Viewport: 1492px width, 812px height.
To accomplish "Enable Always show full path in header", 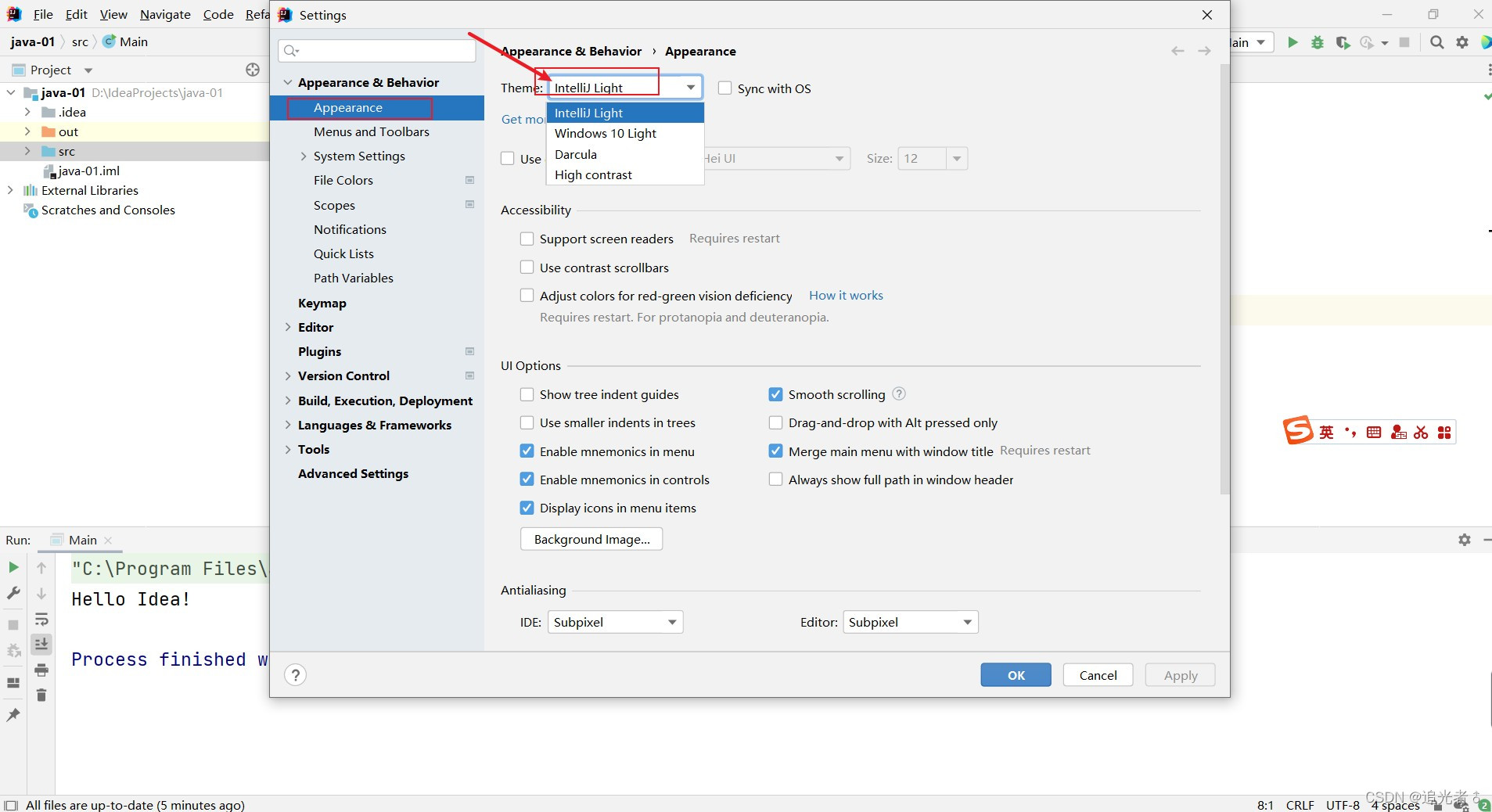I will pos(775,480).
